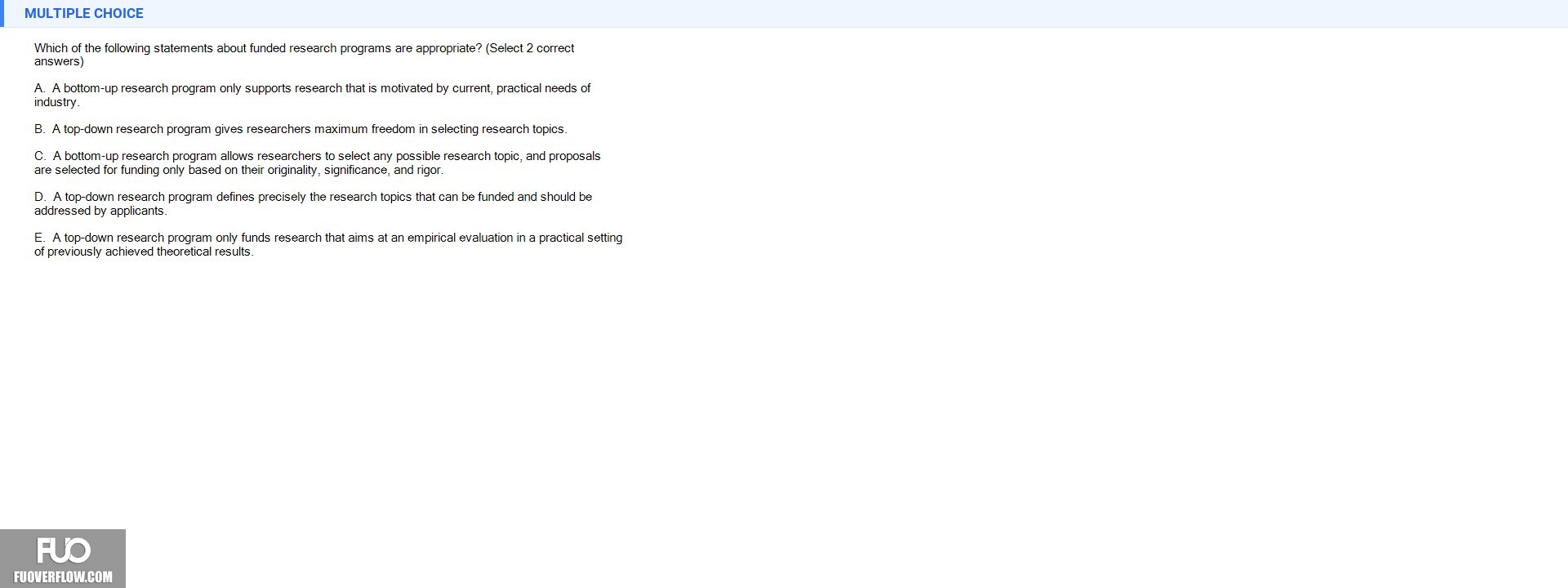Screen dimensions: 1568x588
Task: Select answer D about precisely defined research topics
Action: (x=313, y=203)
